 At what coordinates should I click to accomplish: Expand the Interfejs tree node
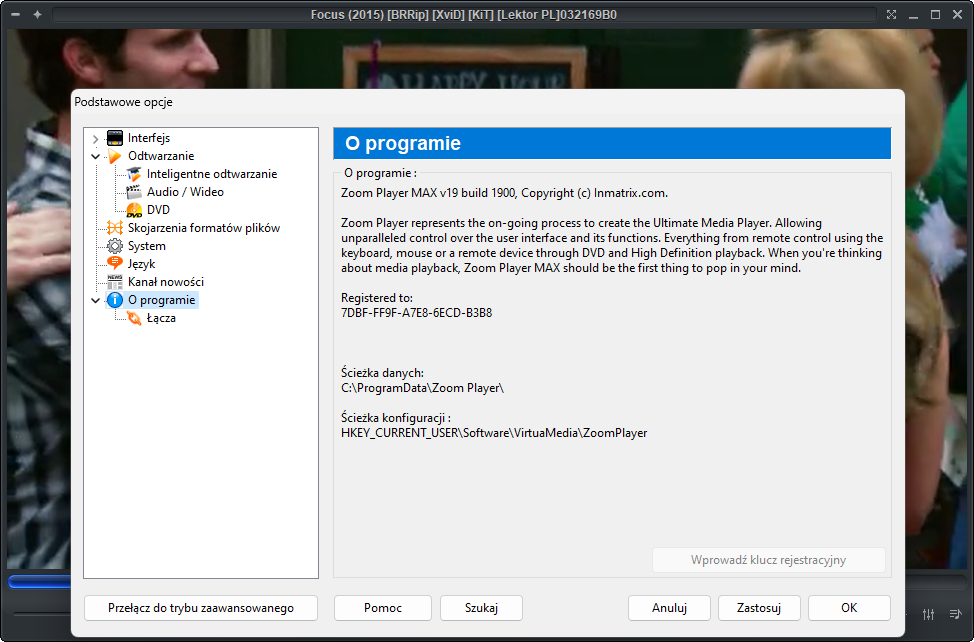click(x=96, y=138)
